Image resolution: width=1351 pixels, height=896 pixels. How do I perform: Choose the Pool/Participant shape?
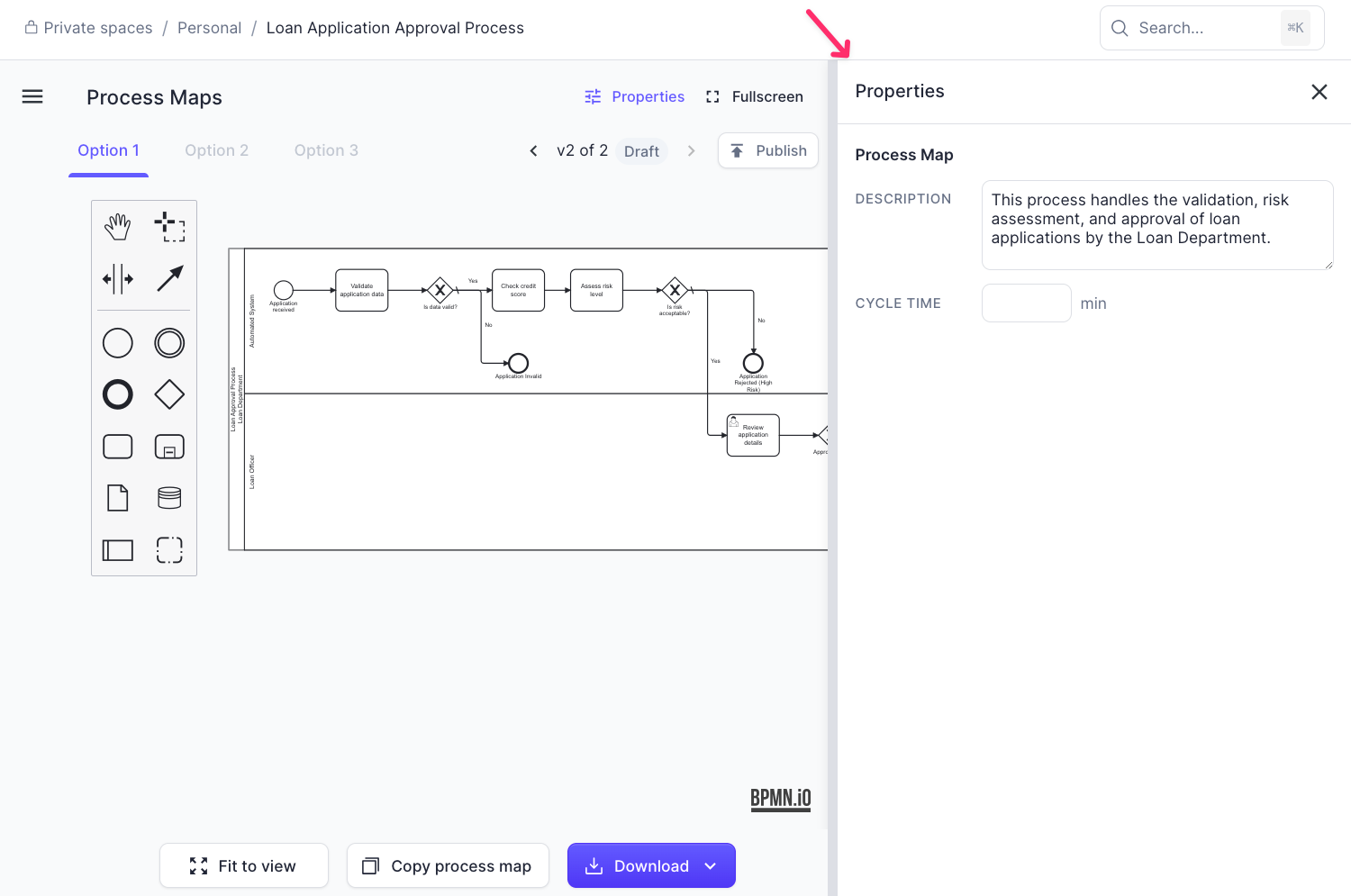click(x=118, y=550)
